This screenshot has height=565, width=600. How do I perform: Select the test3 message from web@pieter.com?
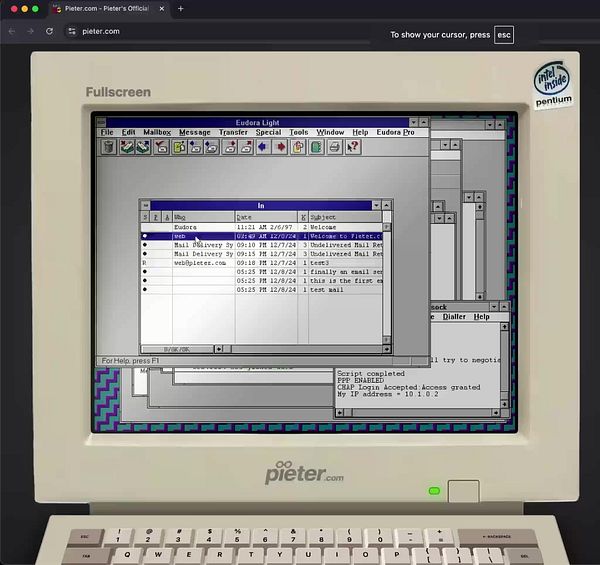(262, 263)
